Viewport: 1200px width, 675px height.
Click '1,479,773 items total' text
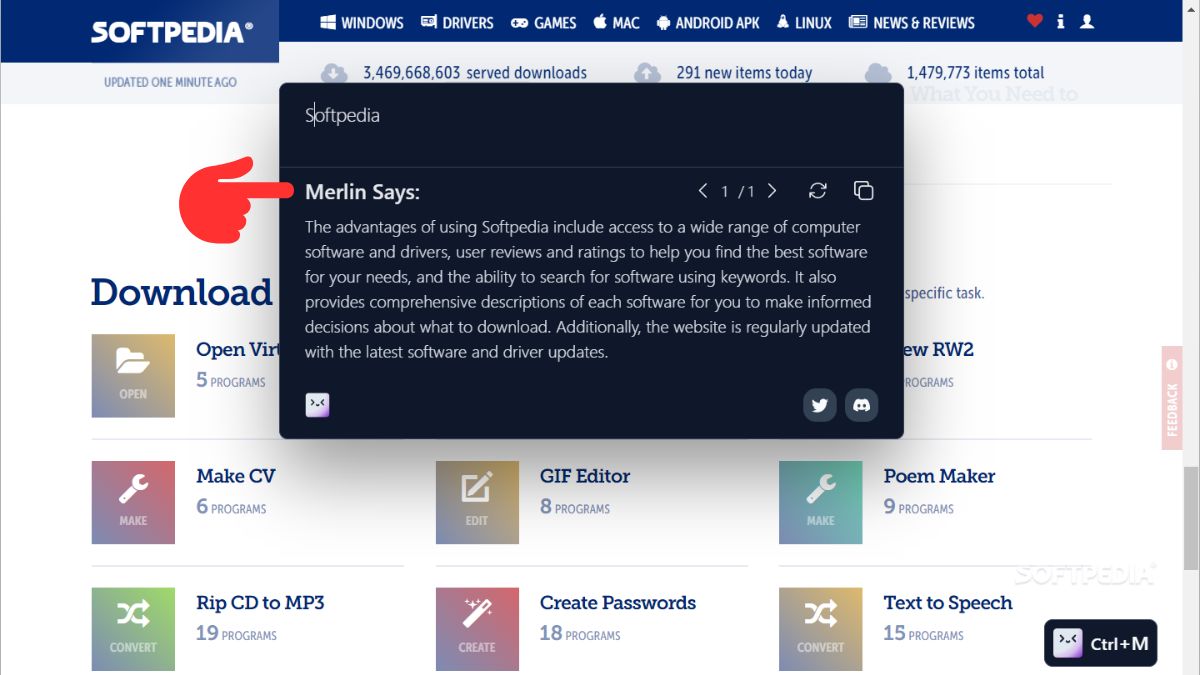[x=975, y=73]
